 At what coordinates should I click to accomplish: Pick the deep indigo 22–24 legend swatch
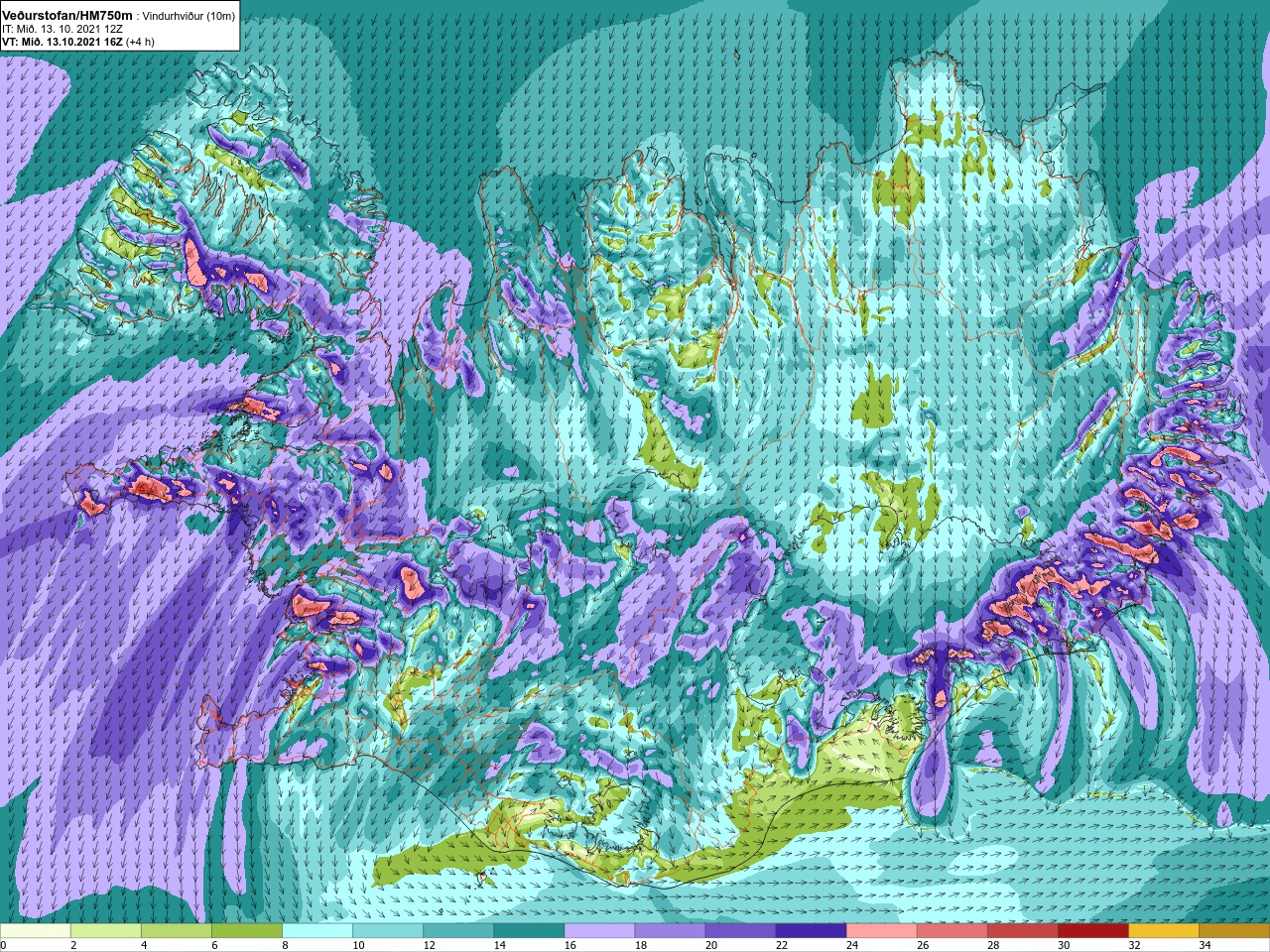pos(811,931)
